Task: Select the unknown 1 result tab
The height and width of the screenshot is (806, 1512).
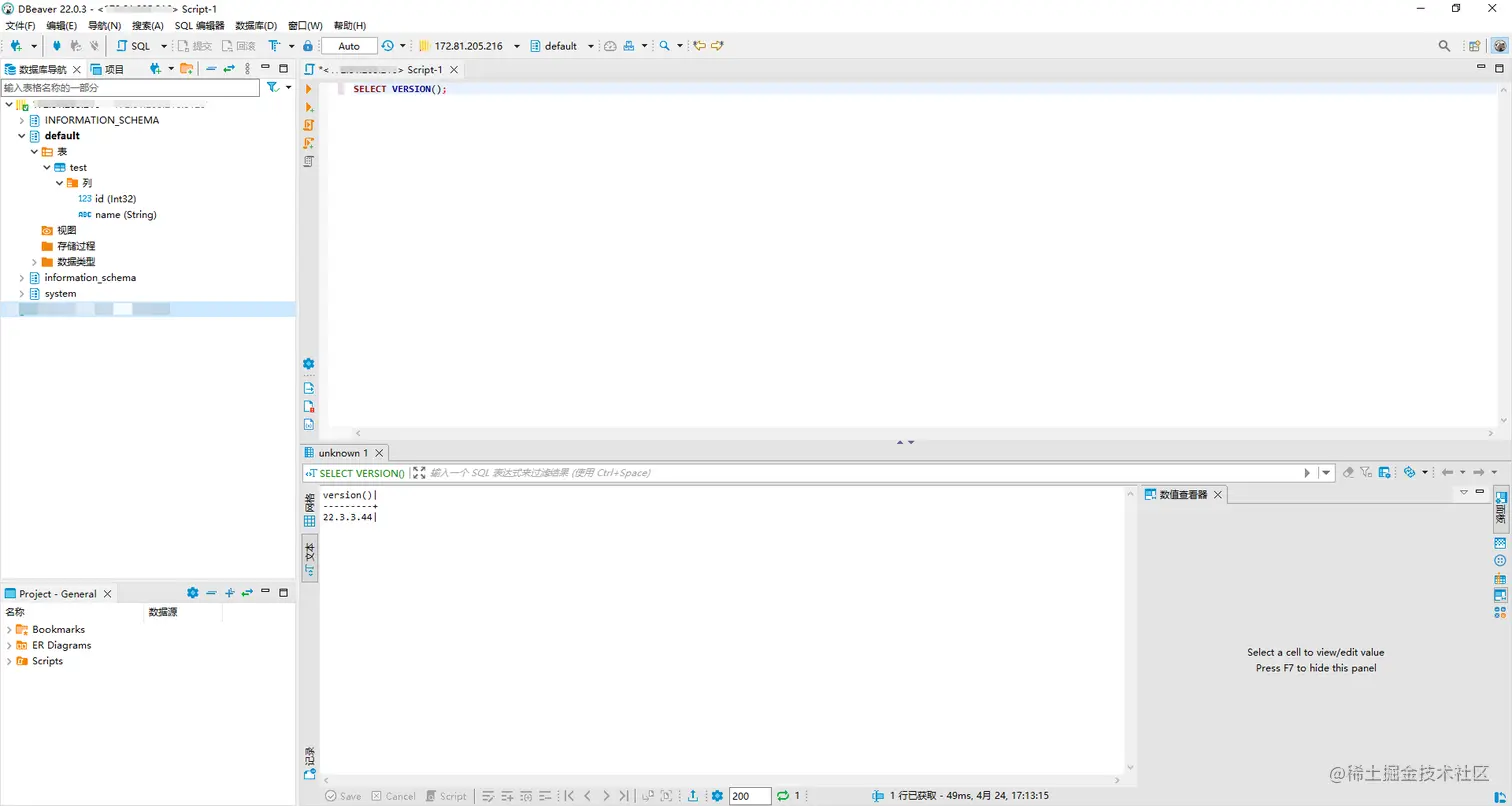Action: pos(343,453)
